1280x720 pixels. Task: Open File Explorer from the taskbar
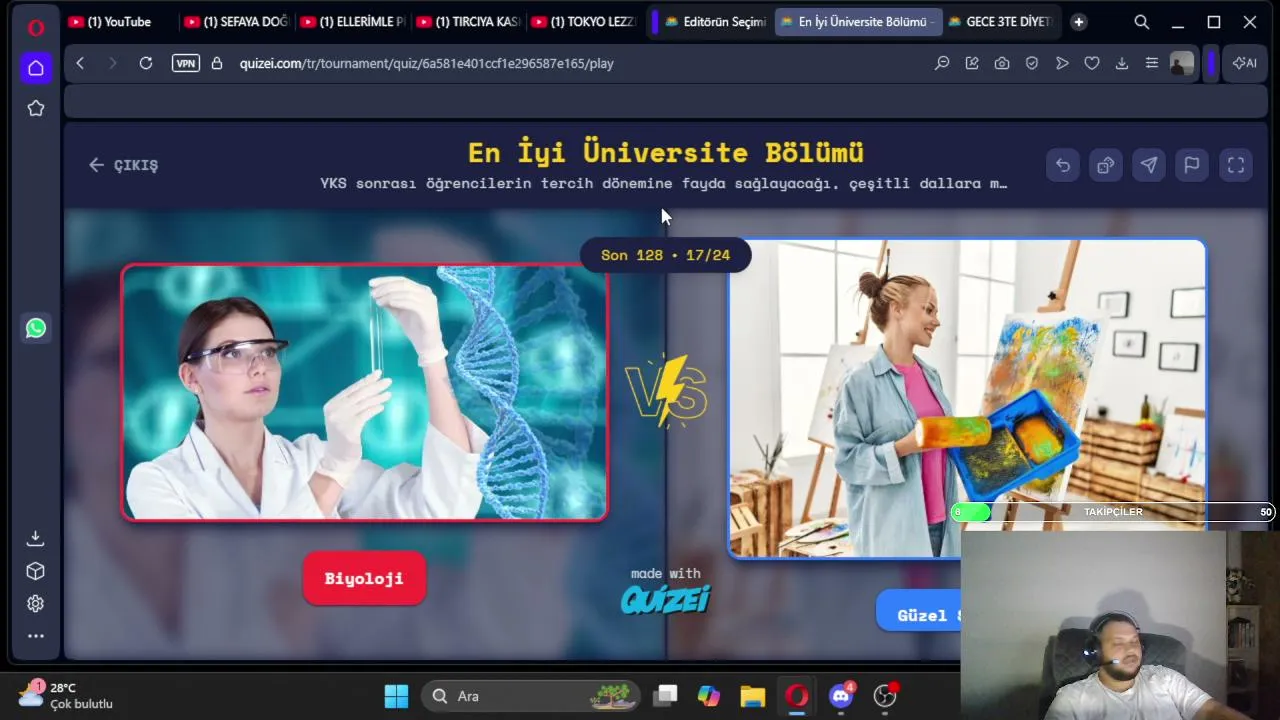click(x=753, y=696)
